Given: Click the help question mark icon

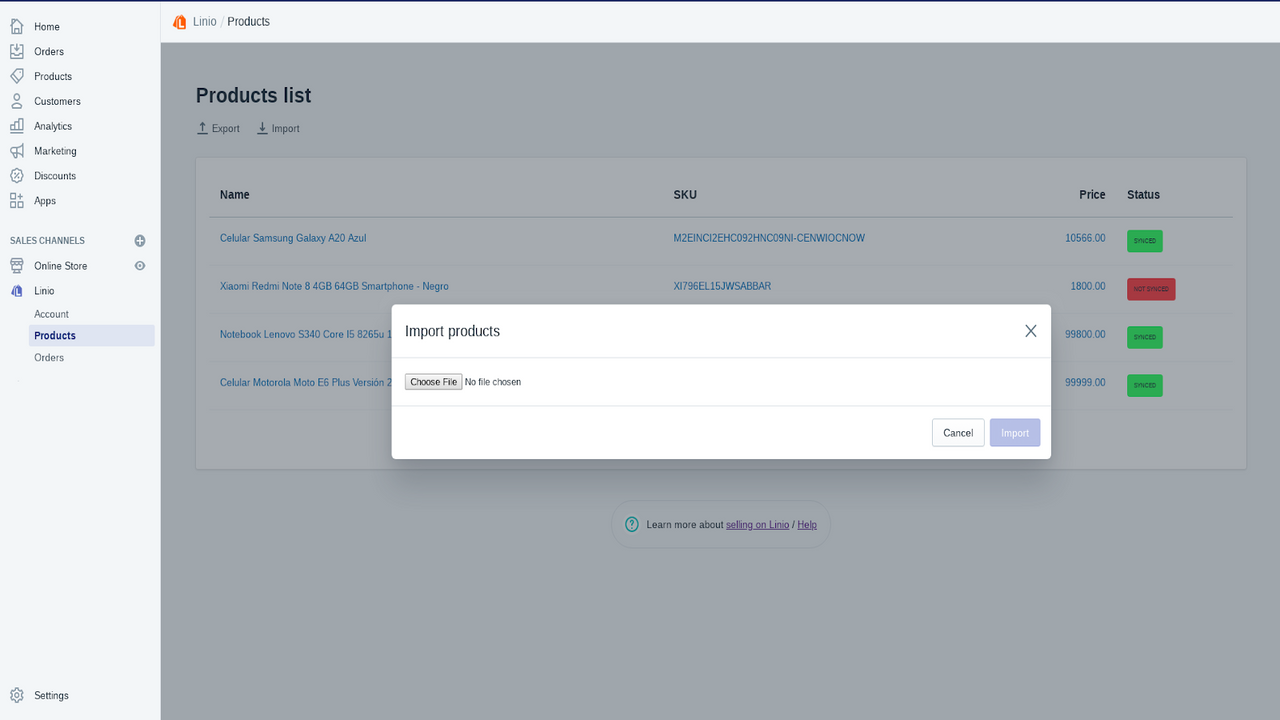Looking at the screenshot, I should click(x=632, y=524).
